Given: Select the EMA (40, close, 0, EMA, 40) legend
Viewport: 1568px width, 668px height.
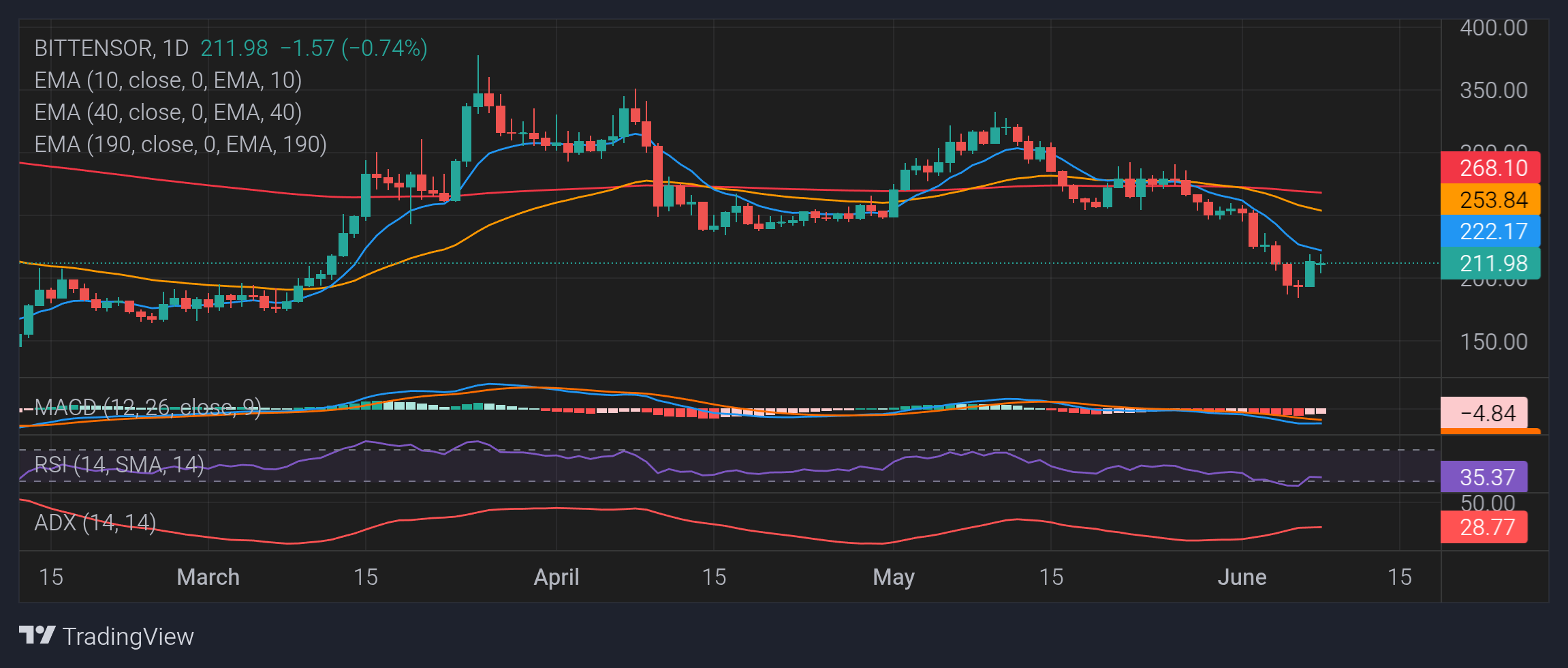Looking at the screenshot, I should tap(168, 112).
